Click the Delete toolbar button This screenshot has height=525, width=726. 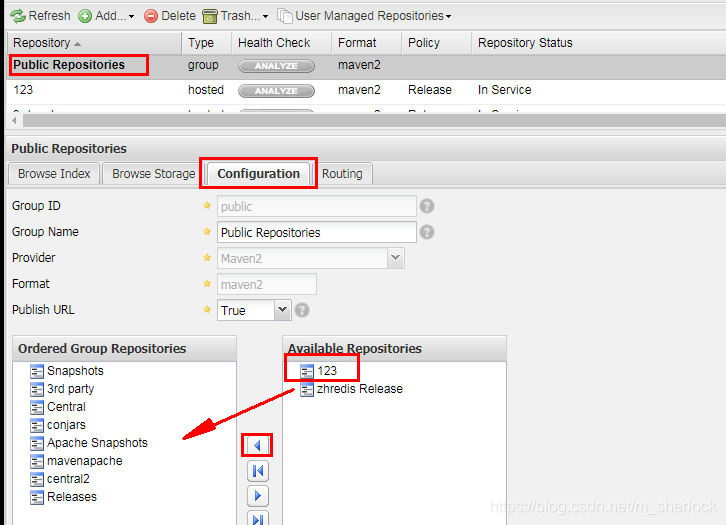pyautogui.click(x=169, y=16)
